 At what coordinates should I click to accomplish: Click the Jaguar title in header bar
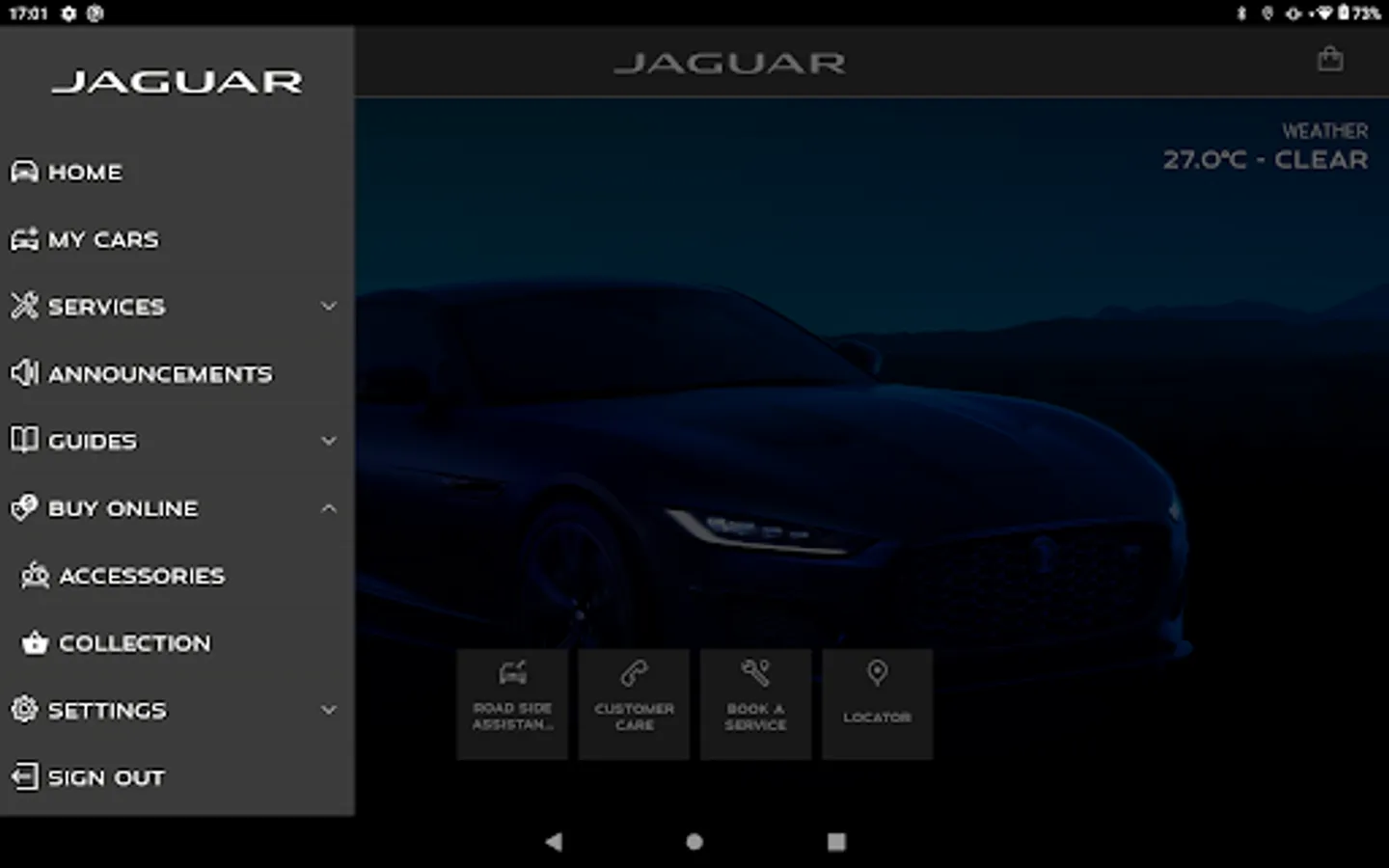point(729,64)
